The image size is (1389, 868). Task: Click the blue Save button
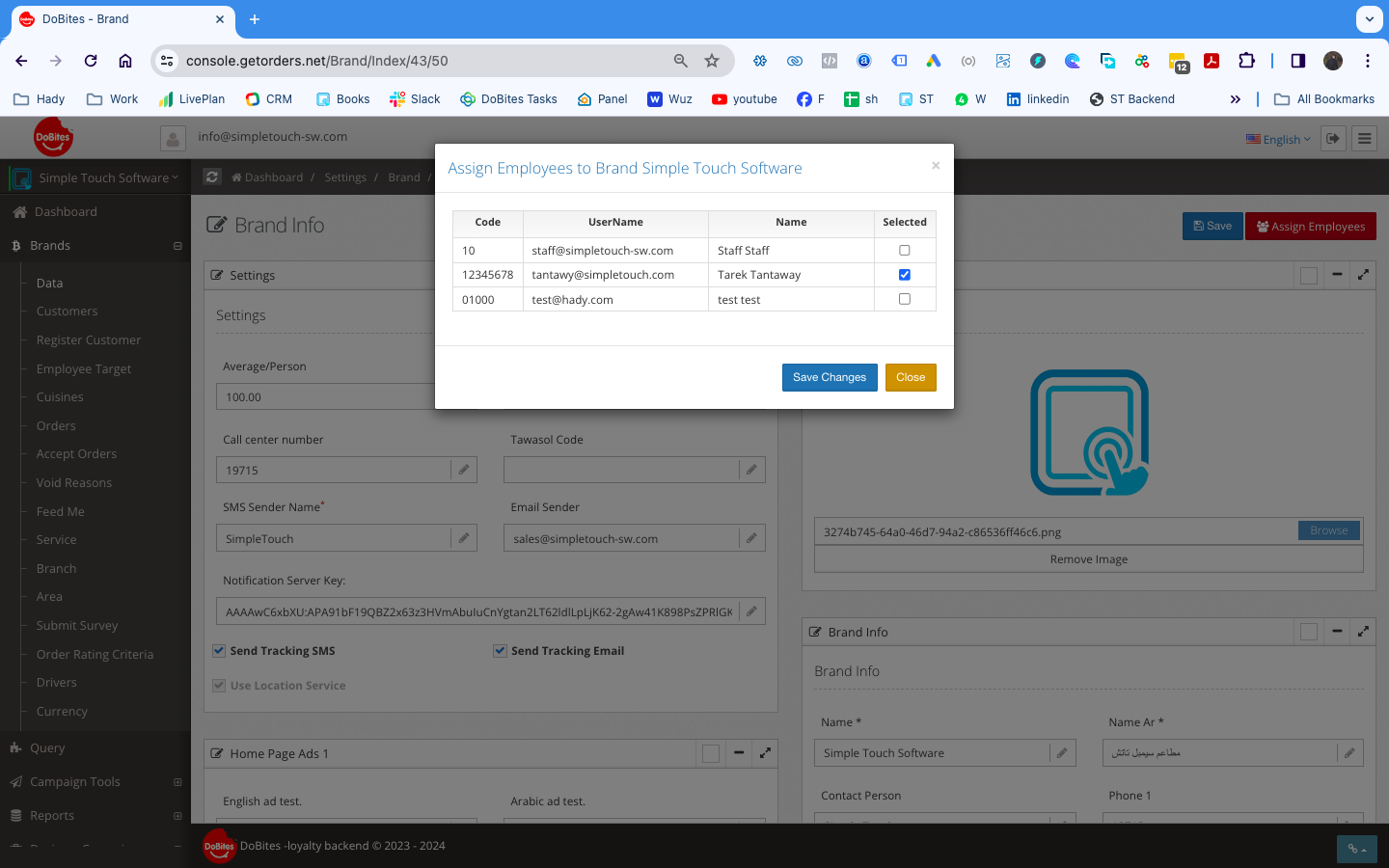(1212, 226)
